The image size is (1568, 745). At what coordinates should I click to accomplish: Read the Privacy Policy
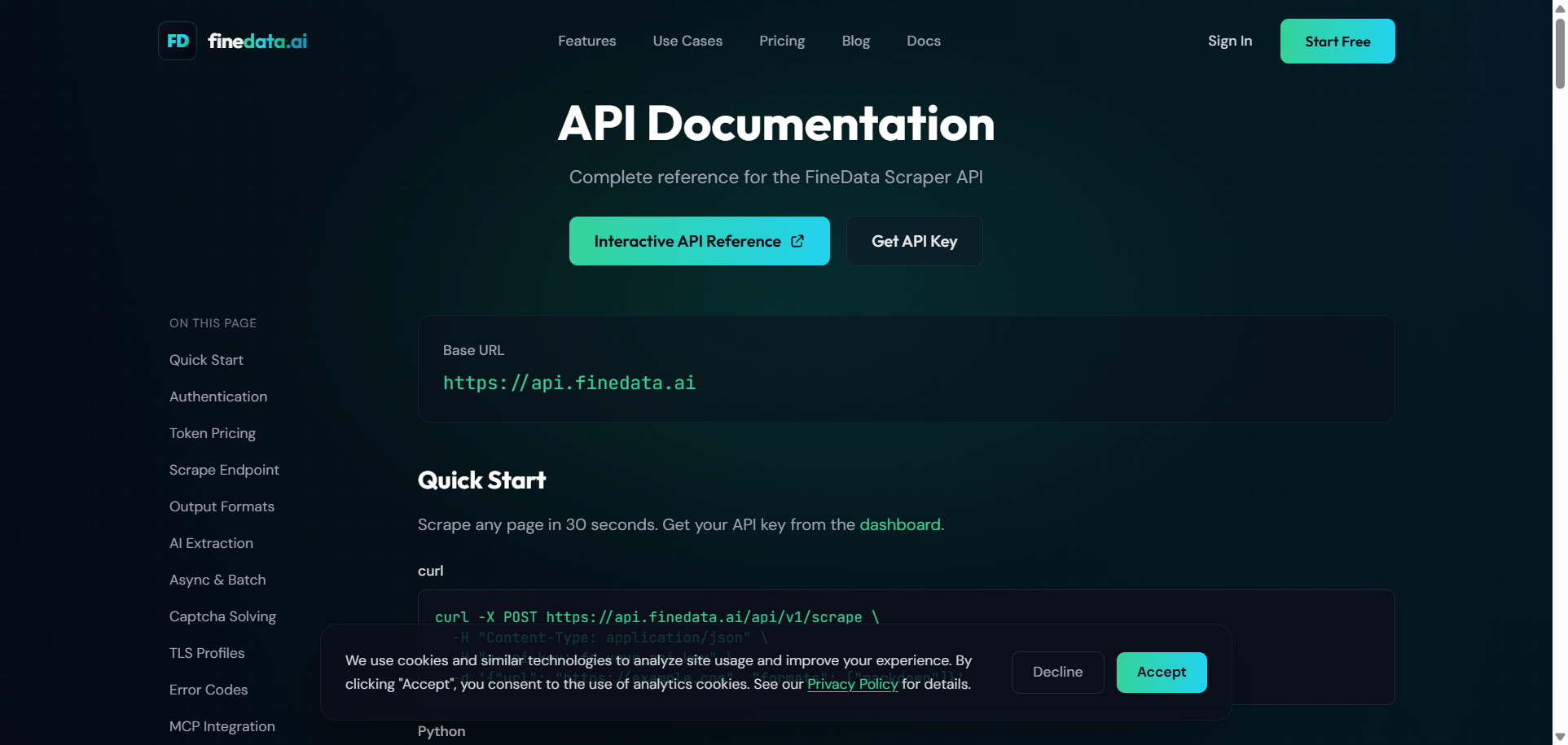[x=852, y=684]
